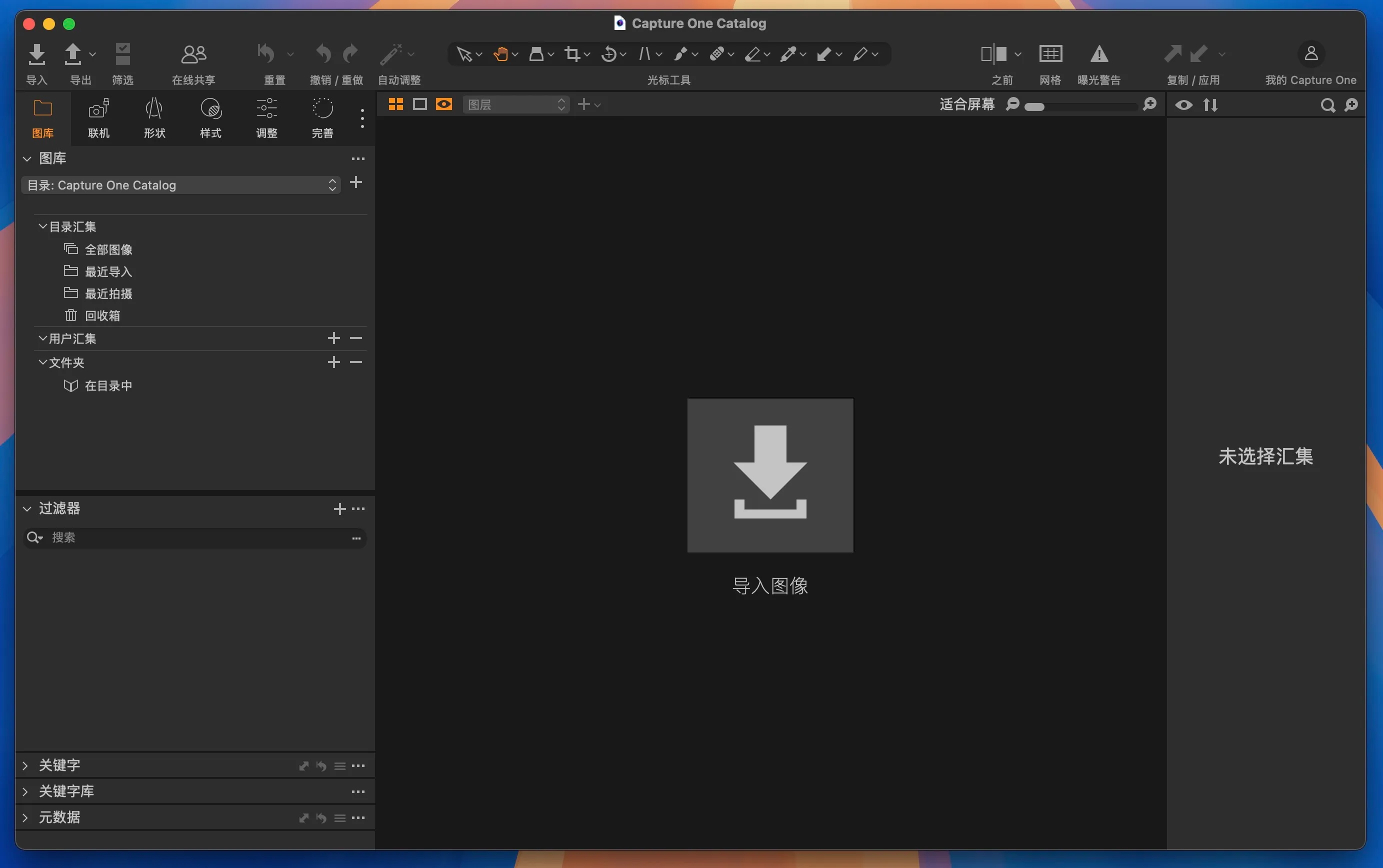Toggle the Grid (网格) overlay
This screenshot has width=1383, height=868.
pos(1050,54)
